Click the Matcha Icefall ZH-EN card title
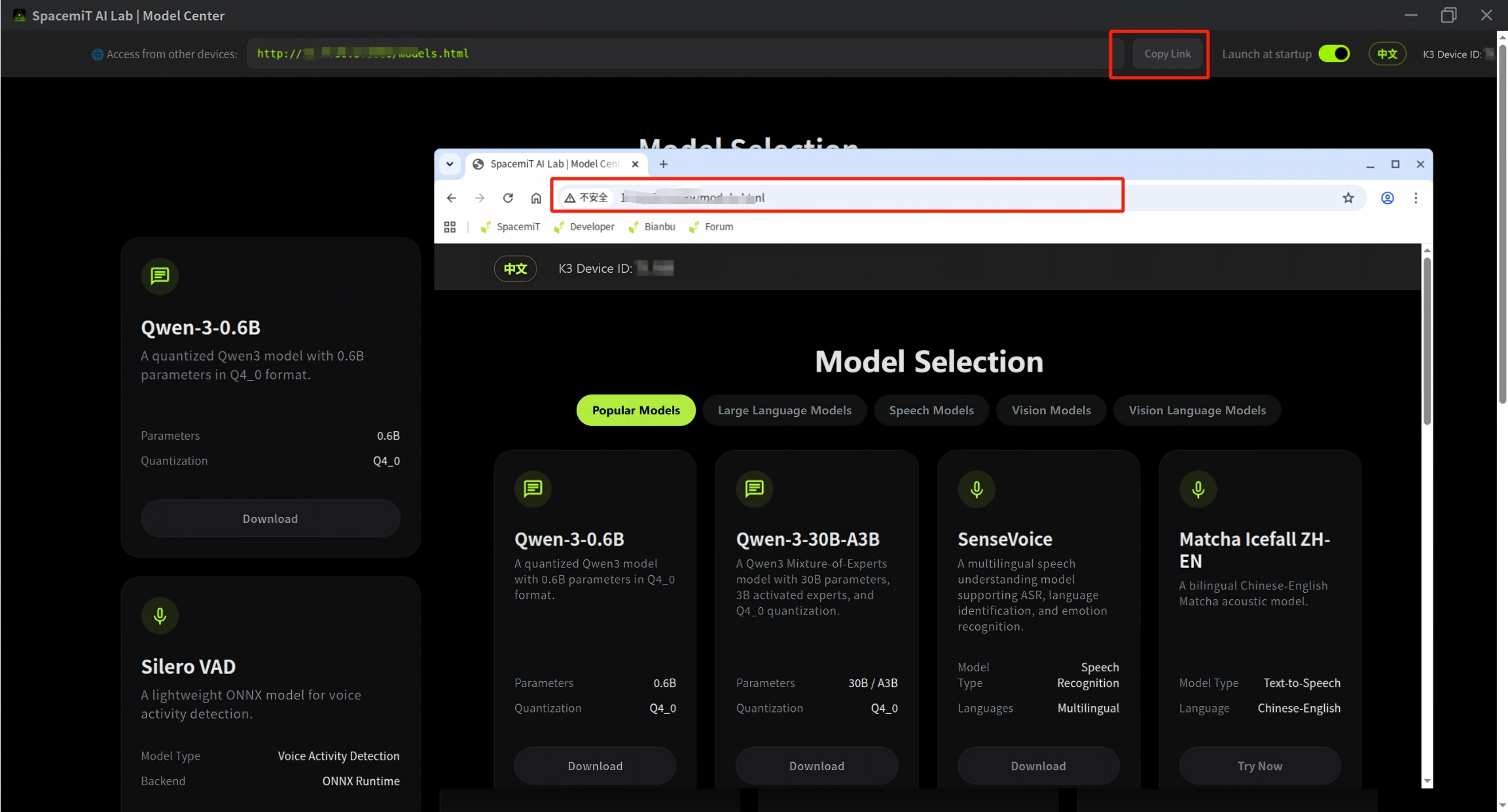The width and height of the screenshot is (1508, 812). (1255, 550)
